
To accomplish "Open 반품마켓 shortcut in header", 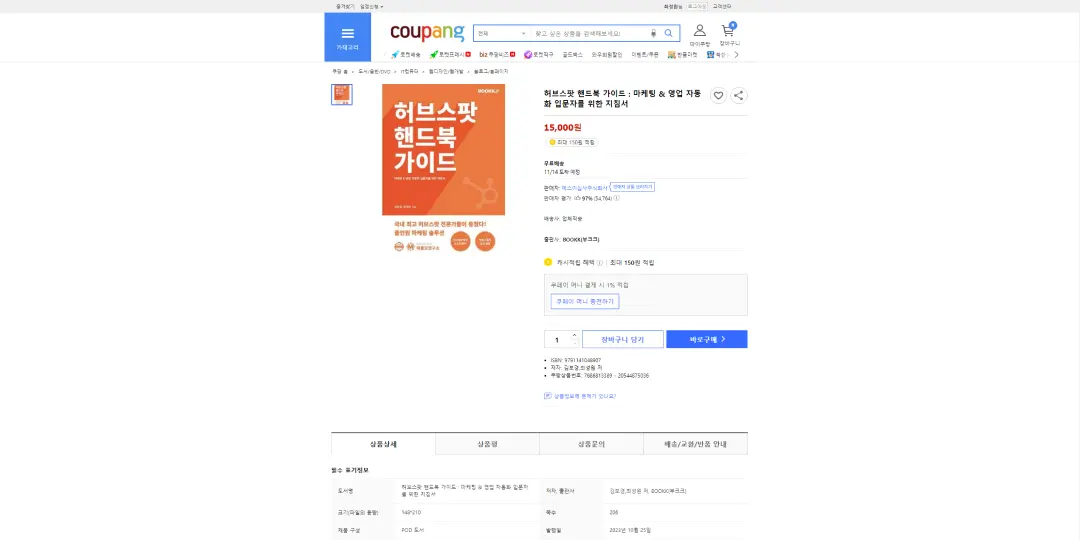I will [x=682, y=54].
